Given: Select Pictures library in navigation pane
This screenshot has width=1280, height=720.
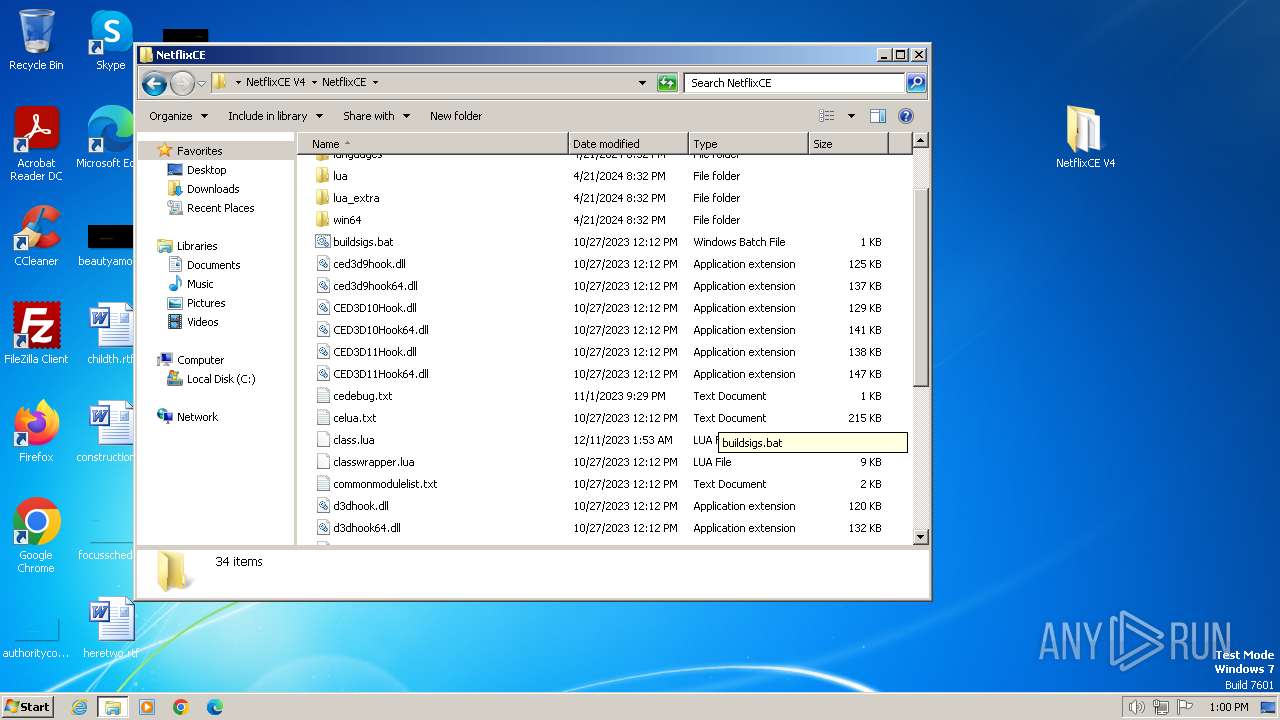Looking at the screenshot, I should click(x=206, y=303).
